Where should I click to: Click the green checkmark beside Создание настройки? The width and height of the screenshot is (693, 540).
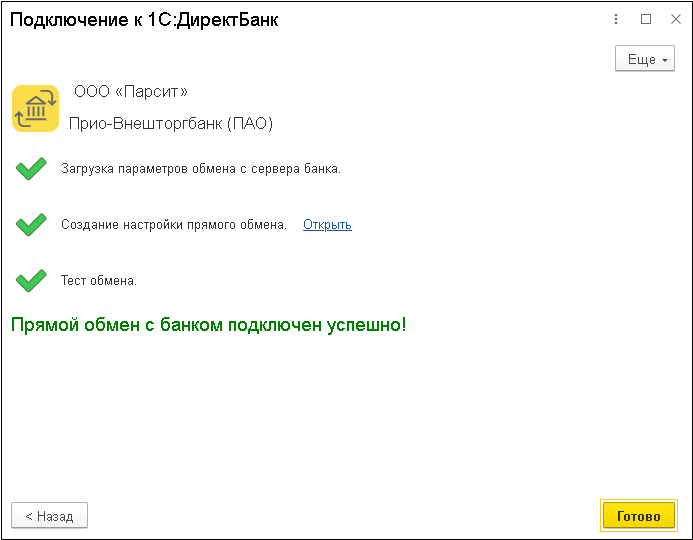coord(31,224)
